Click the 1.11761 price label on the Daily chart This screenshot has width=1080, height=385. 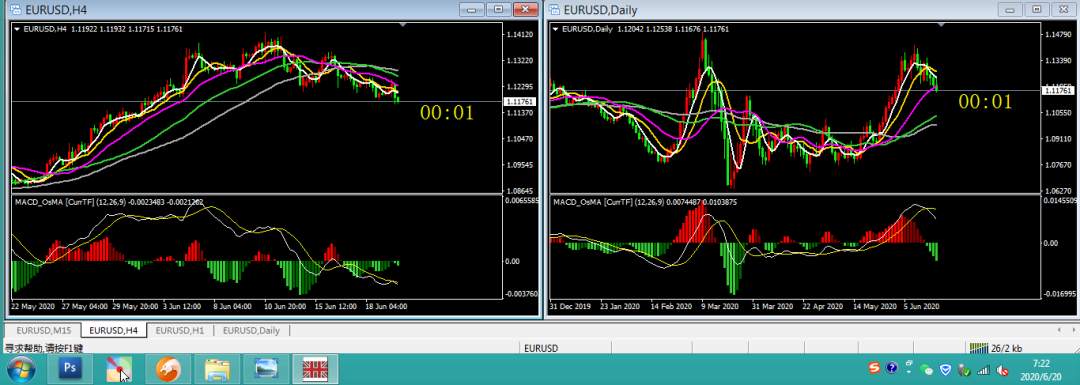point(1059,90)
